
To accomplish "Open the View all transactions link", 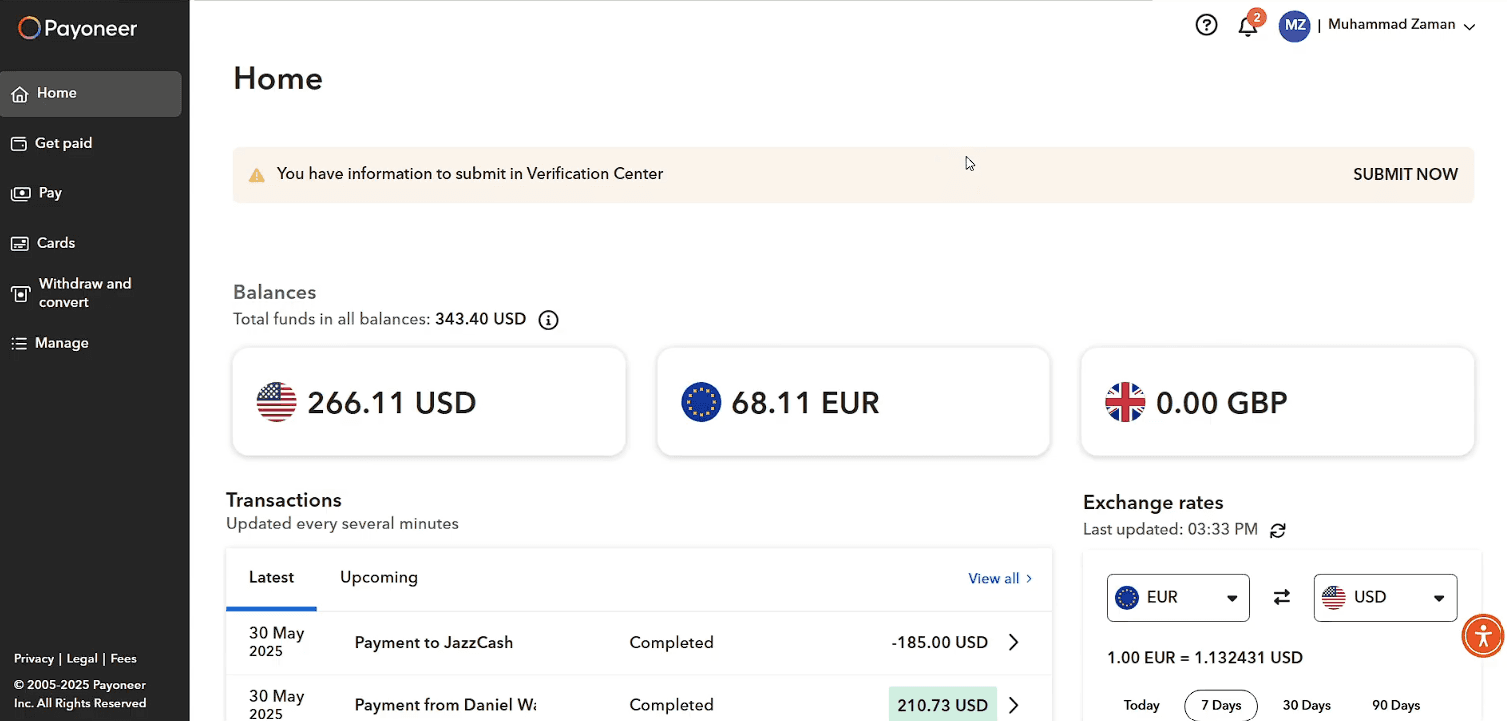I will pyautogui.click(x=999, y=578).
